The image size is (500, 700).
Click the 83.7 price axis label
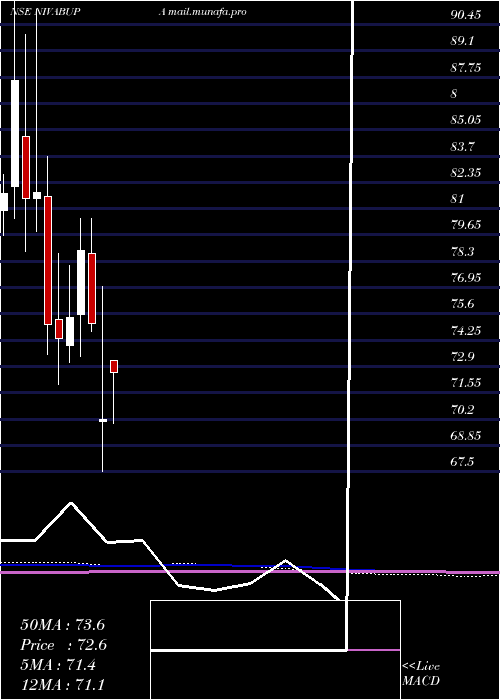click(x=463, y=146)
